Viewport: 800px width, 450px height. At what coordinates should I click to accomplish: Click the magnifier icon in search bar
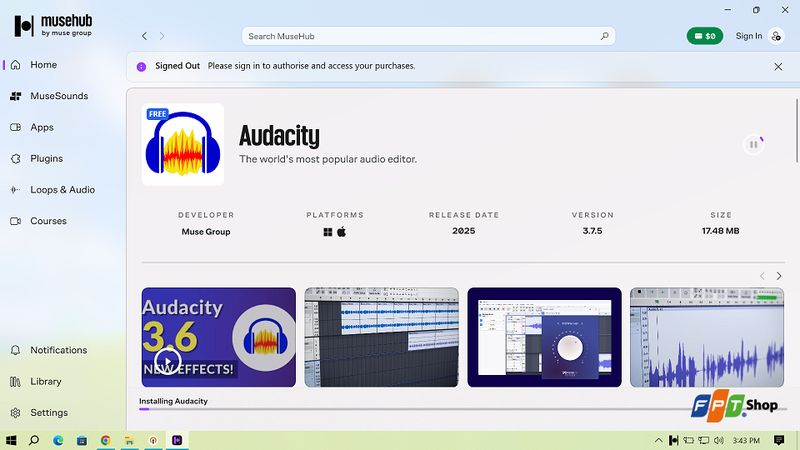pos(605,36)
